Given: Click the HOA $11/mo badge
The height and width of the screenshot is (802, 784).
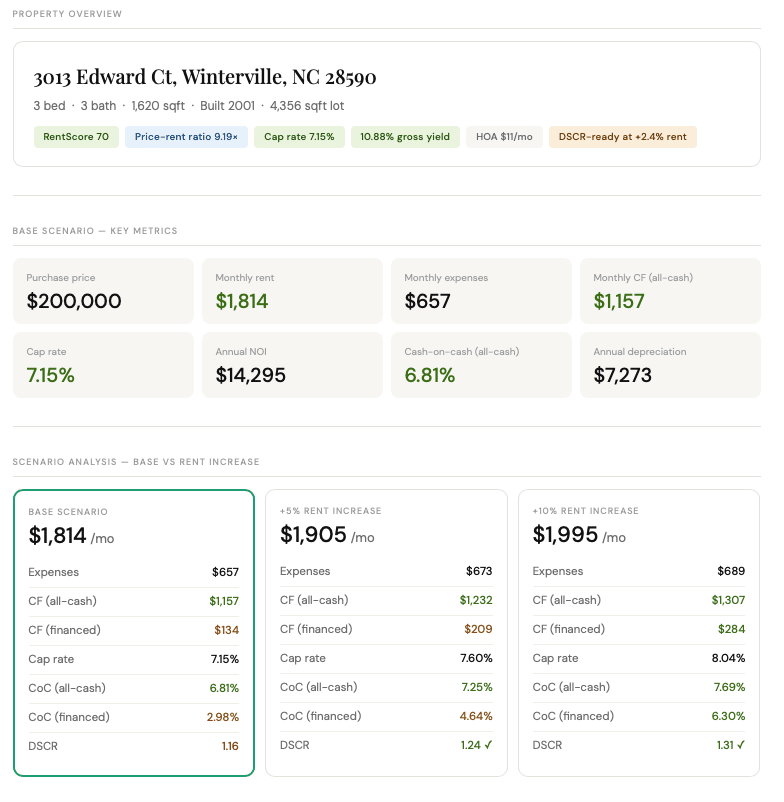Looking at the screenshot, I should [503, 137].
